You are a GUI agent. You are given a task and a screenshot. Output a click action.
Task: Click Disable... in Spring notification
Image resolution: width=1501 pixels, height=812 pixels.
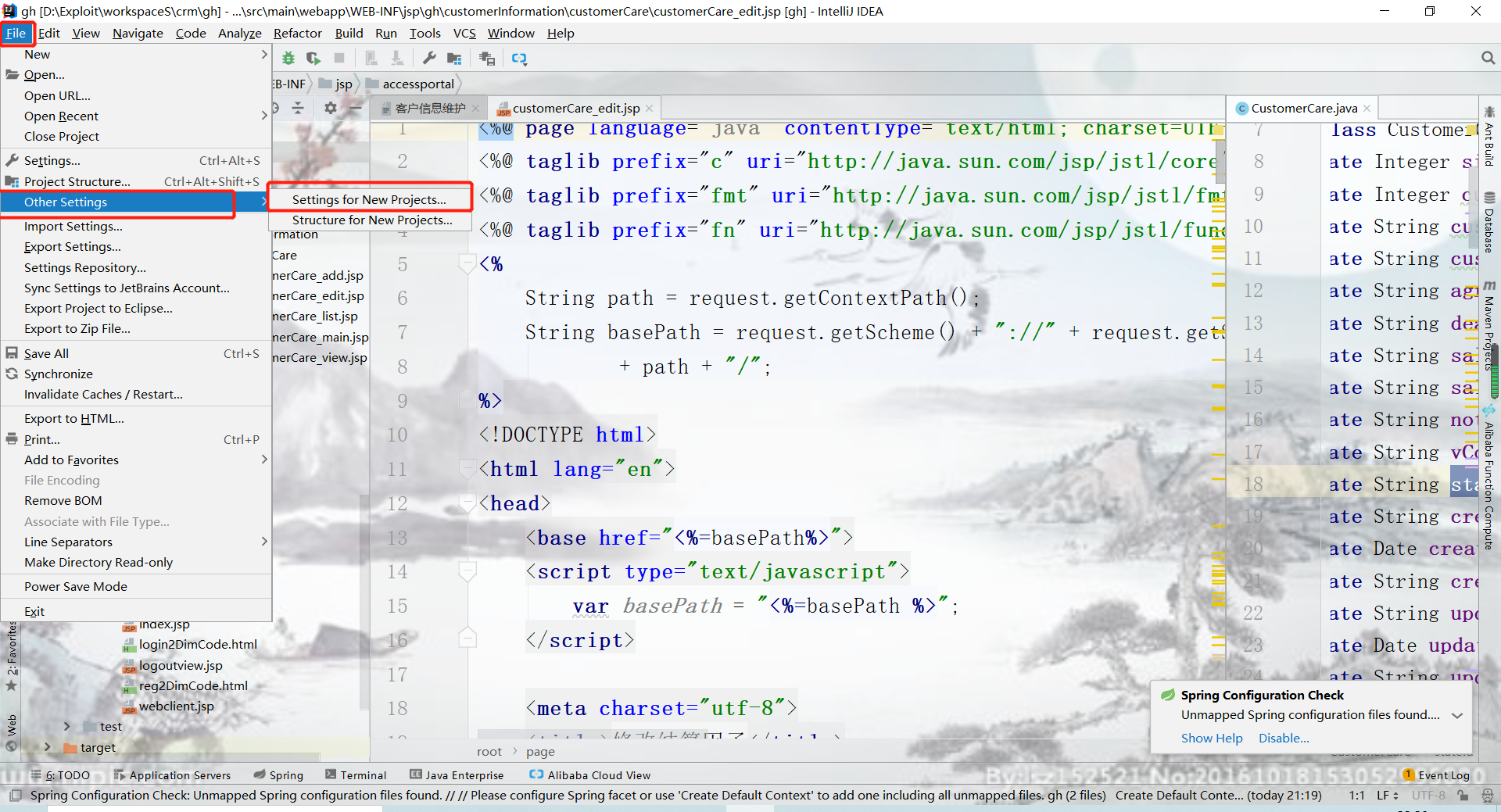(x=1284, y=738)
